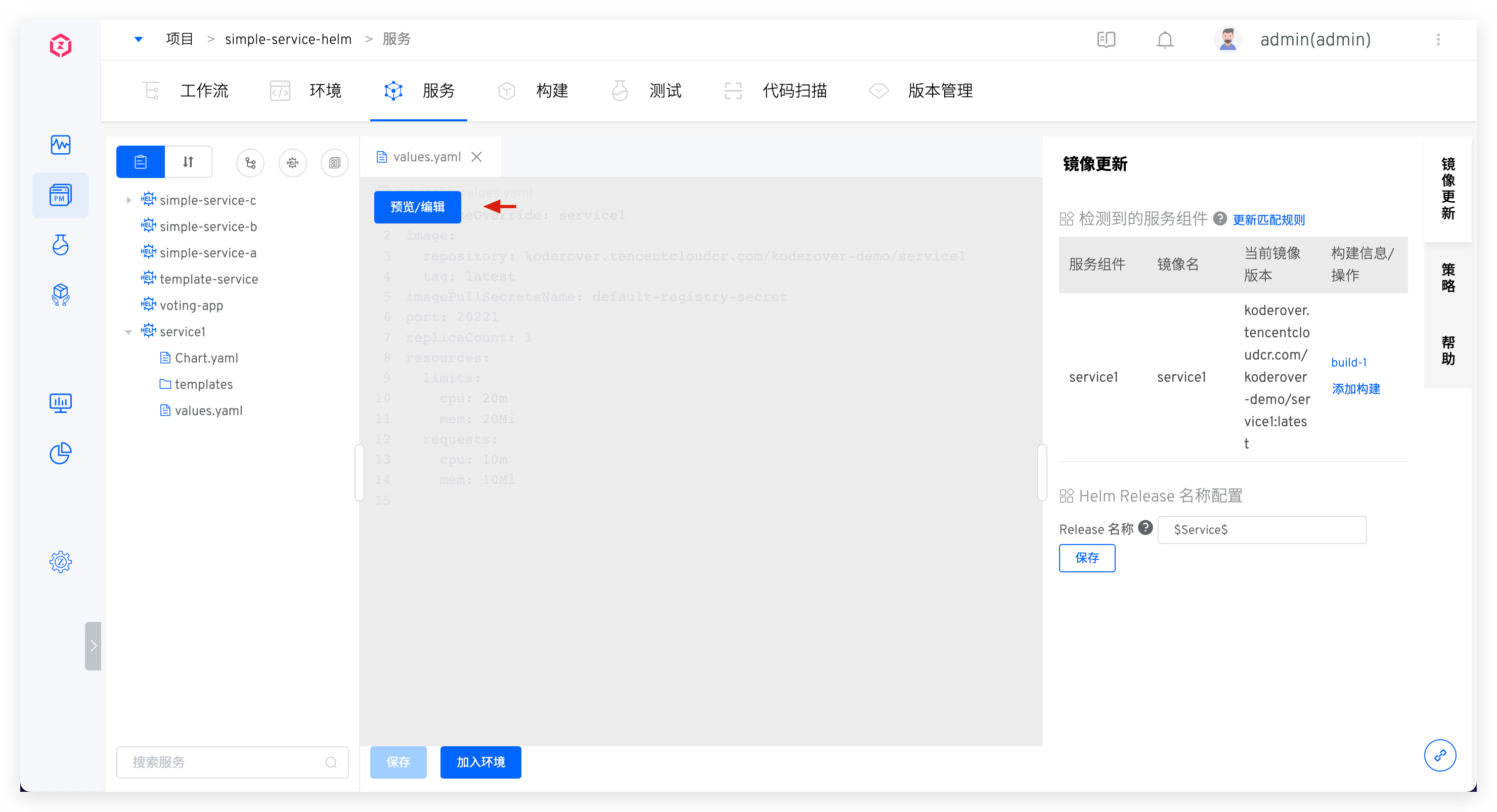Screen dimensions: 1497x812
Task: Open the pie chart insights sidebar icon
Action: [61, 453]
